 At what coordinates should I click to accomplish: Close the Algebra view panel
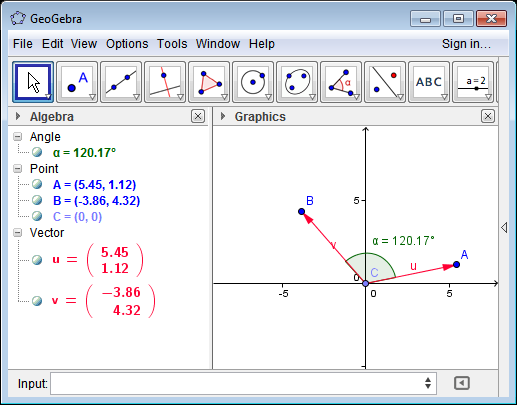coord(198,116)
